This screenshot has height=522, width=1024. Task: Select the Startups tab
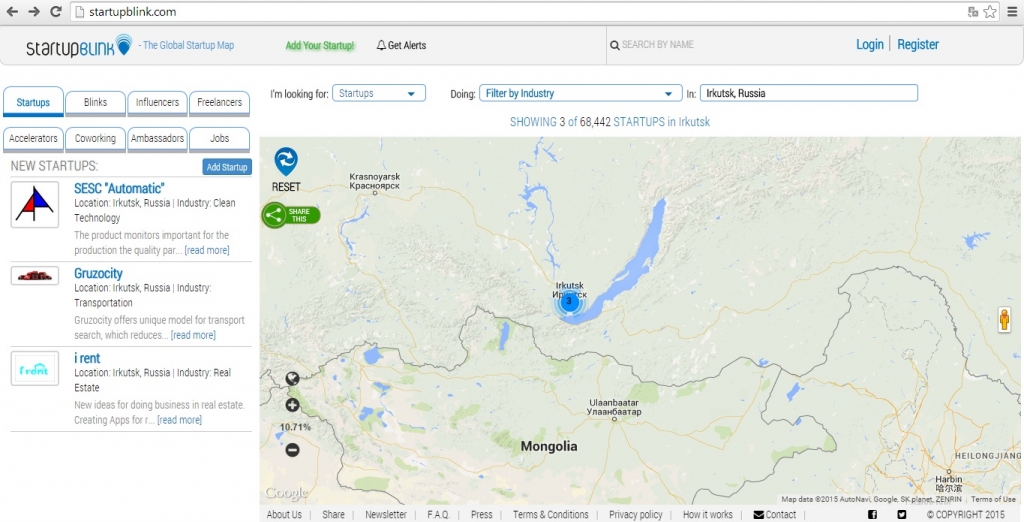tap(33, 103)
